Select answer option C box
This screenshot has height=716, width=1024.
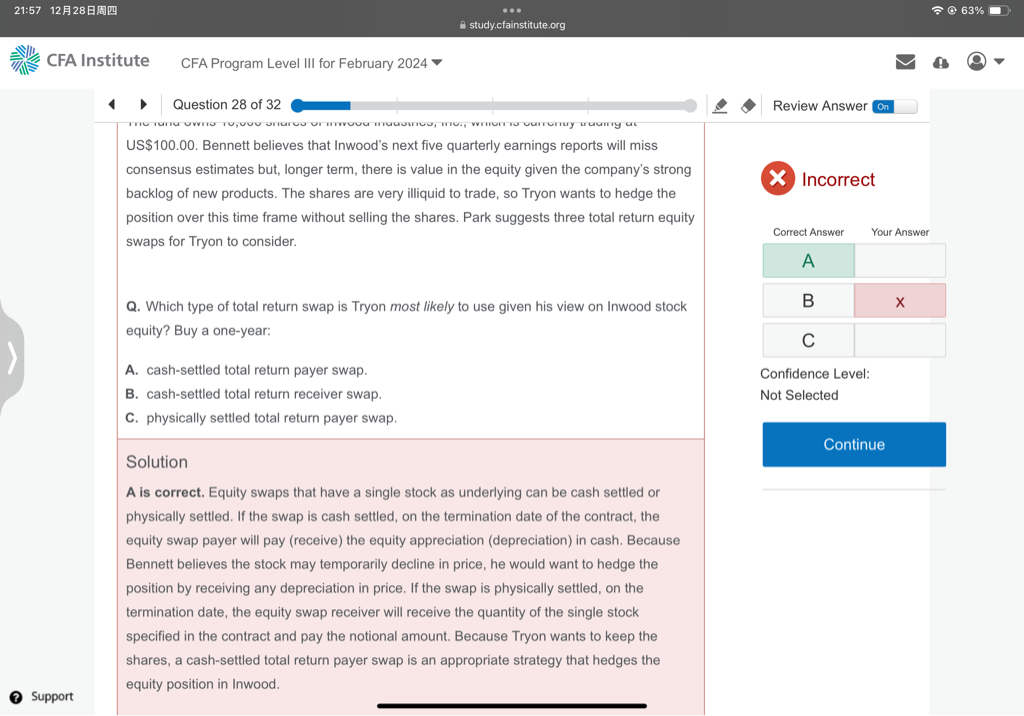[808, 341]
